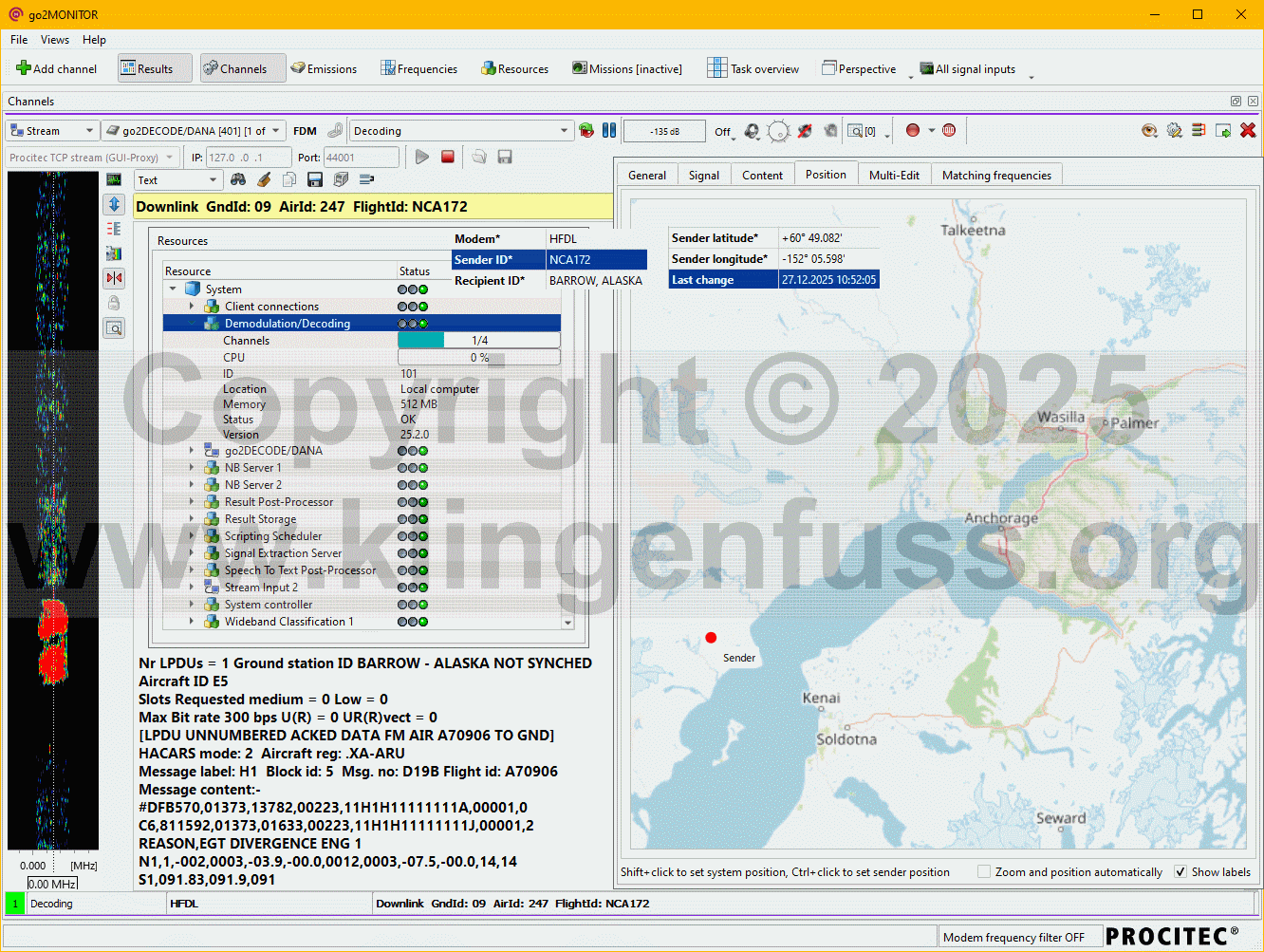Open the Decoding mode dropdown
Screen dimensions: 1264x952
[564, 131]
